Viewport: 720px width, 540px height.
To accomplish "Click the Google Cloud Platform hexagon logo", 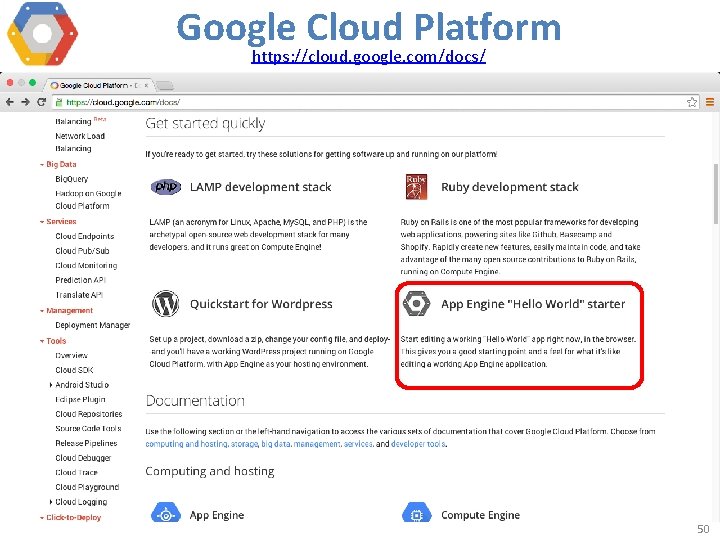I will 42,34.
